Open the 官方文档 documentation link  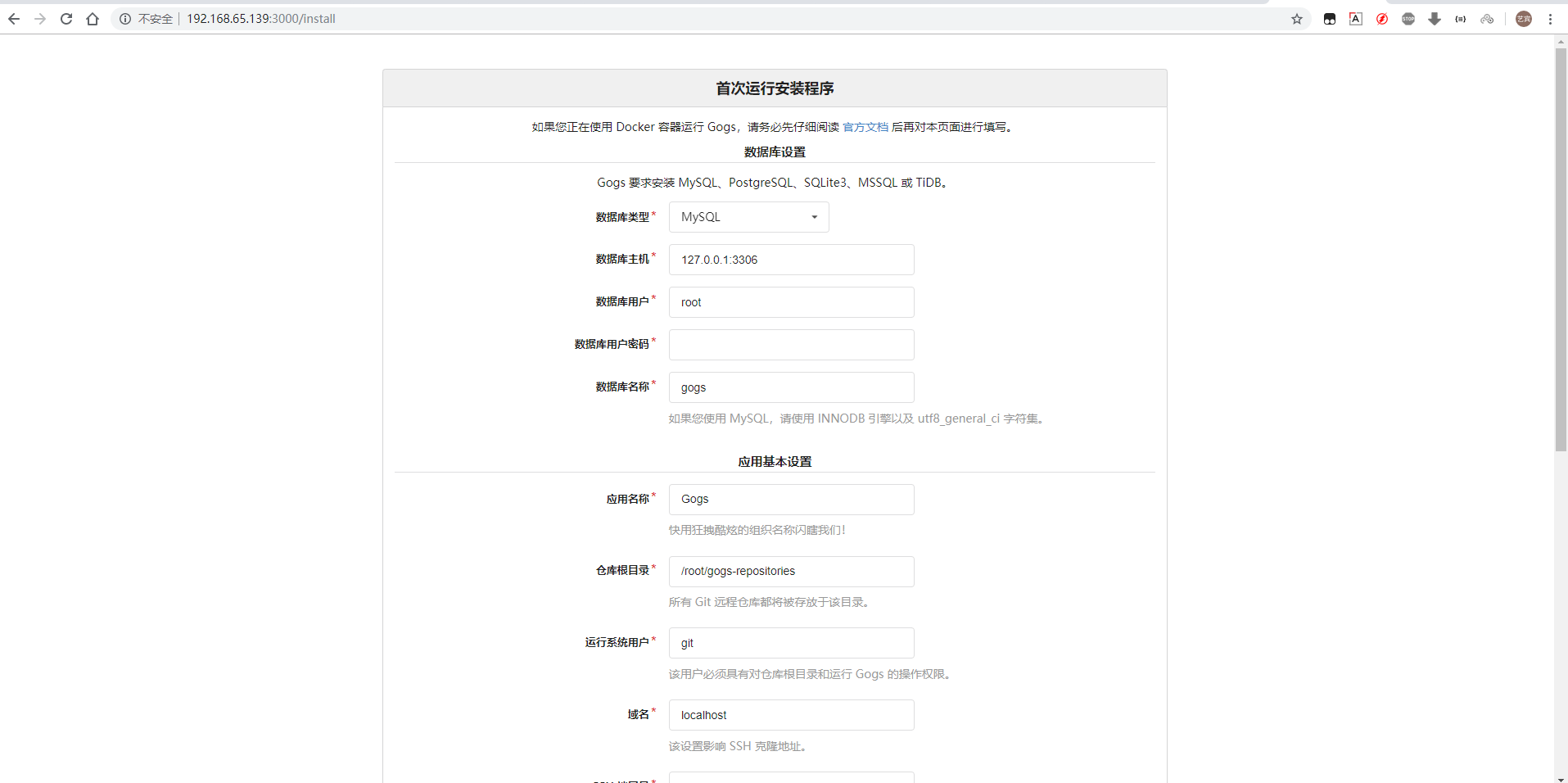pos(865,127)
